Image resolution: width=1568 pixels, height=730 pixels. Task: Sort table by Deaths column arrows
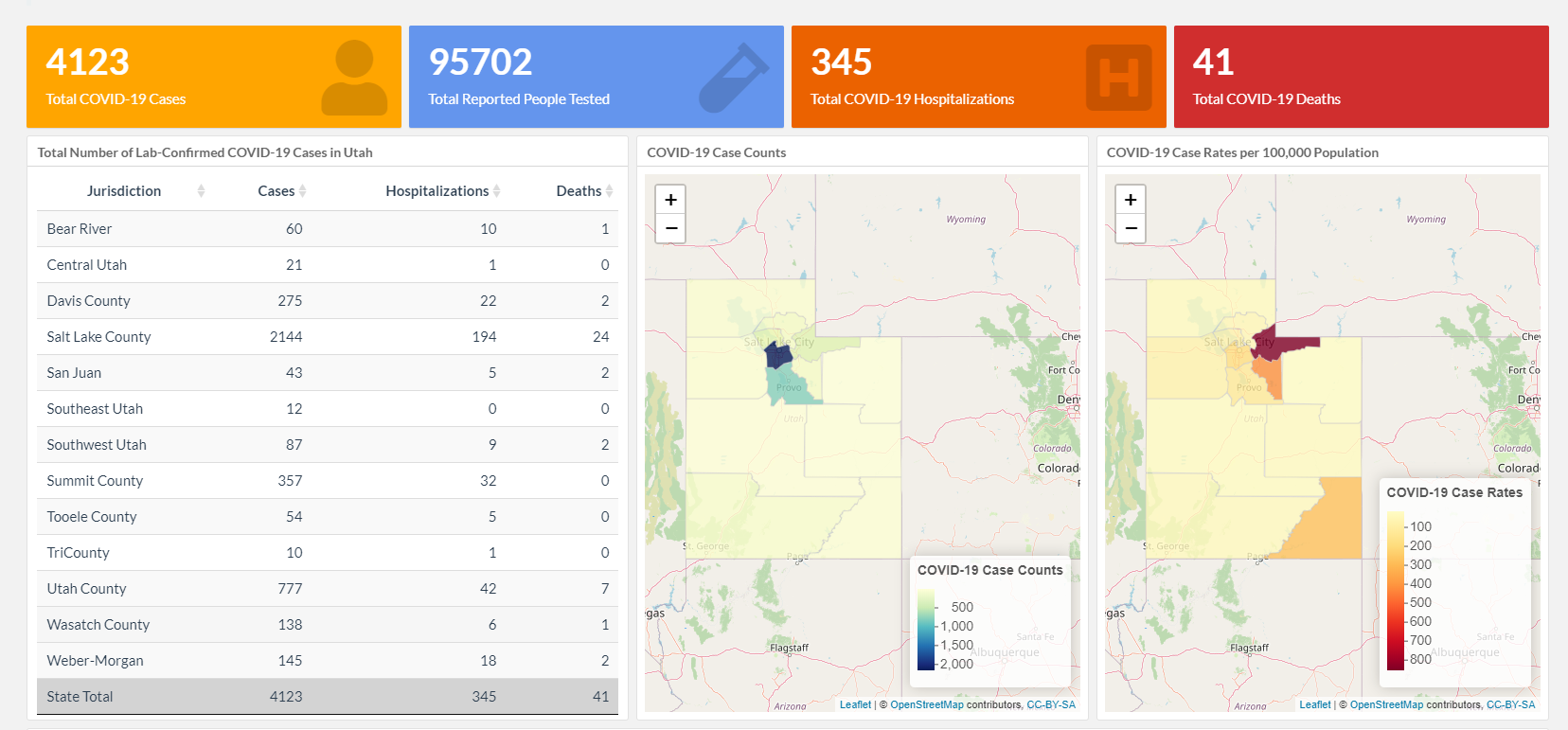point(609,191)
